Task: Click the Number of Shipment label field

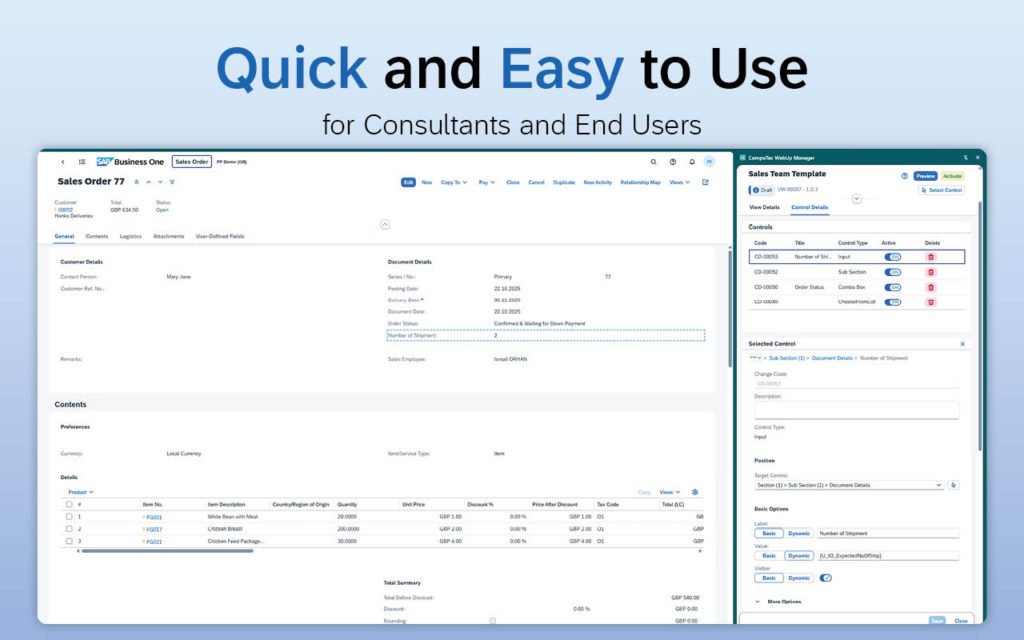Action: tap(887, 534)
